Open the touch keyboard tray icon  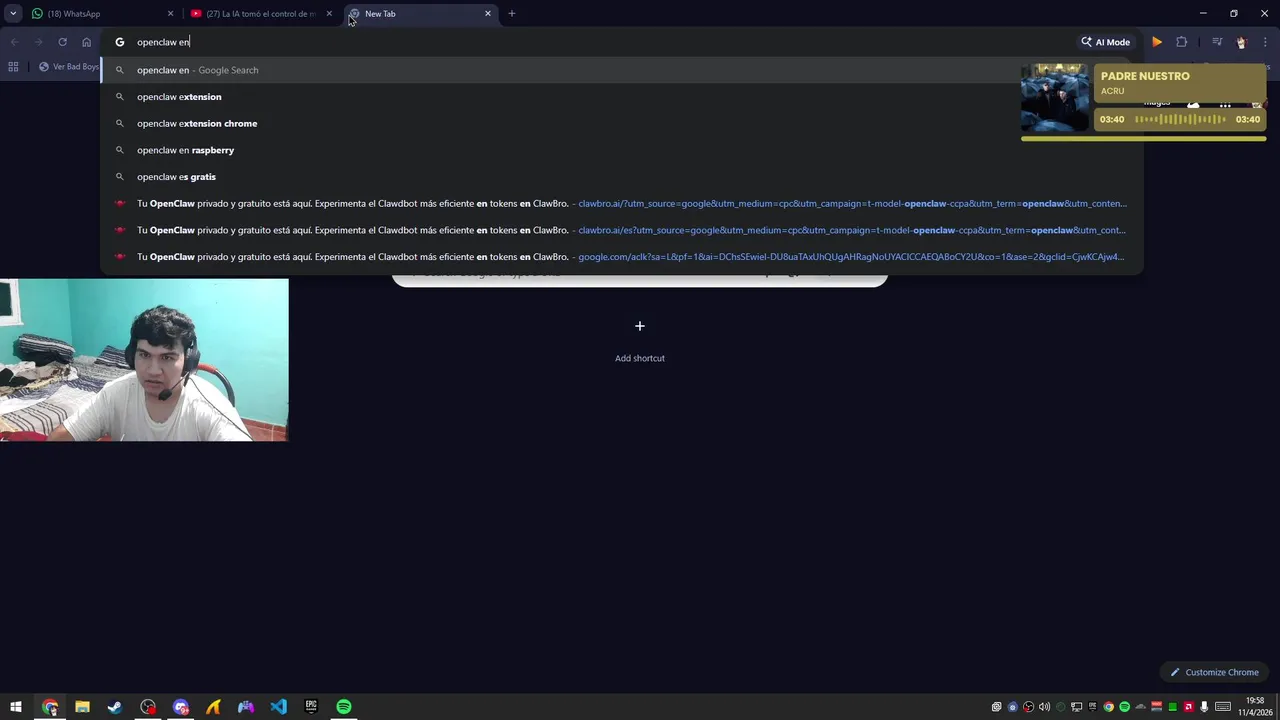1223,707
